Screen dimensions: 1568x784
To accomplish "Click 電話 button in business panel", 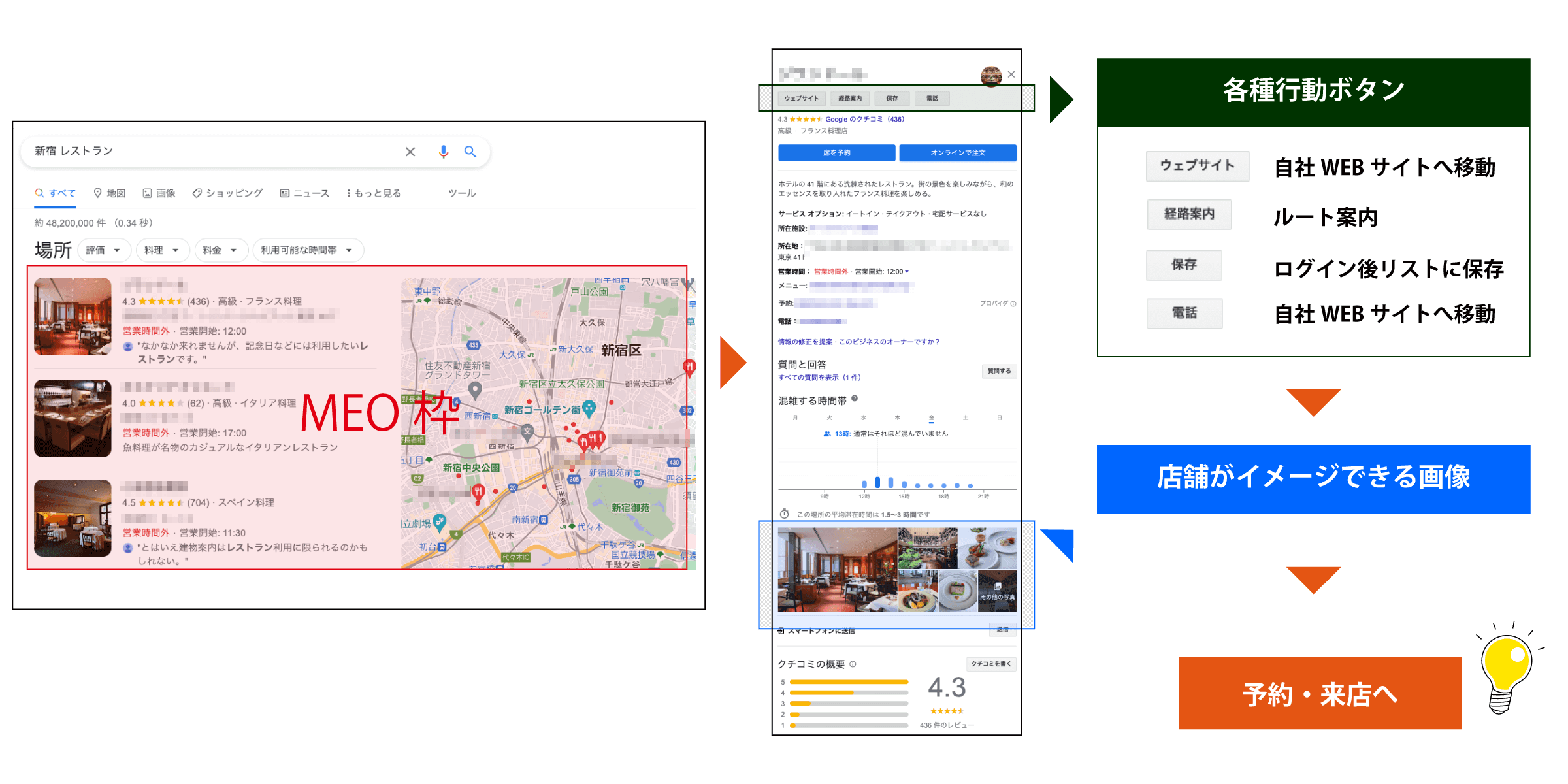I will click(x=932, y=99).
